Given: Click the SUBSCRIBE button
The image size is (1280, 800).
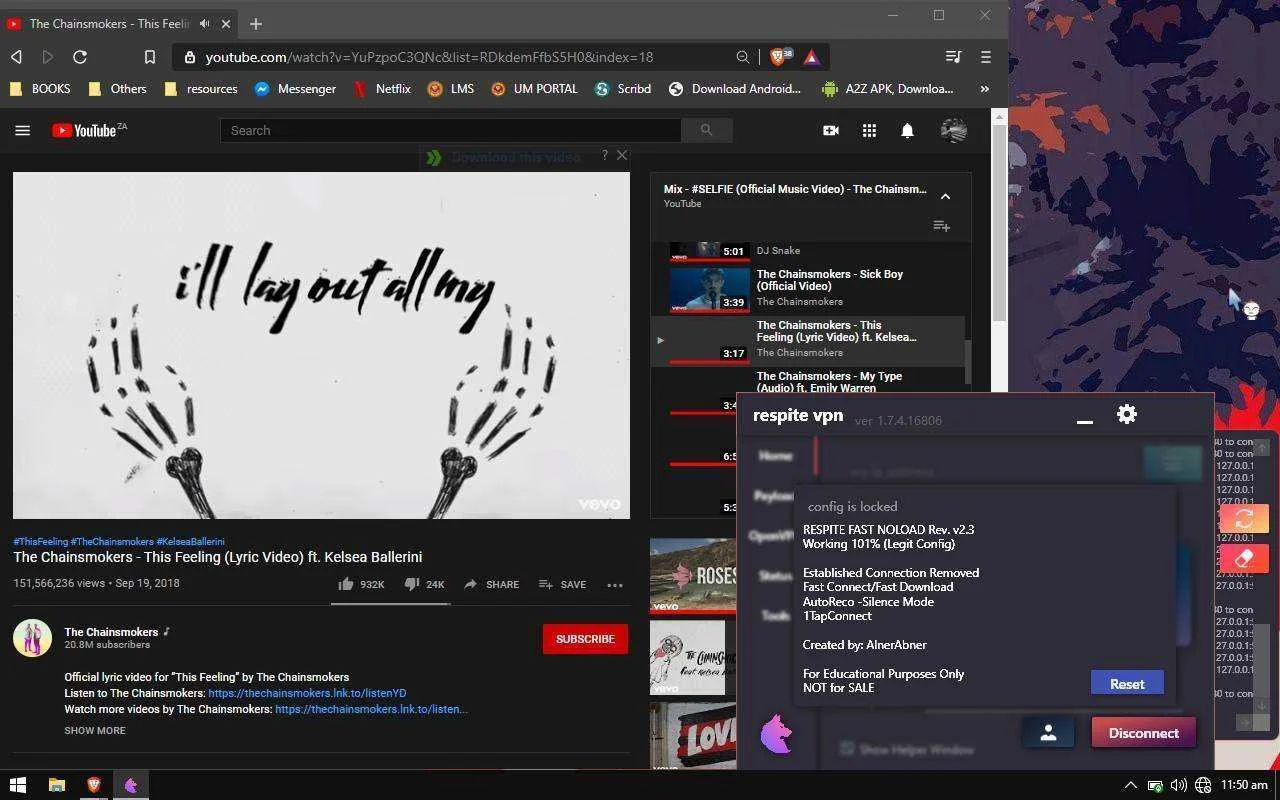Looking at the screenshot, I should (x=585, y=639).
